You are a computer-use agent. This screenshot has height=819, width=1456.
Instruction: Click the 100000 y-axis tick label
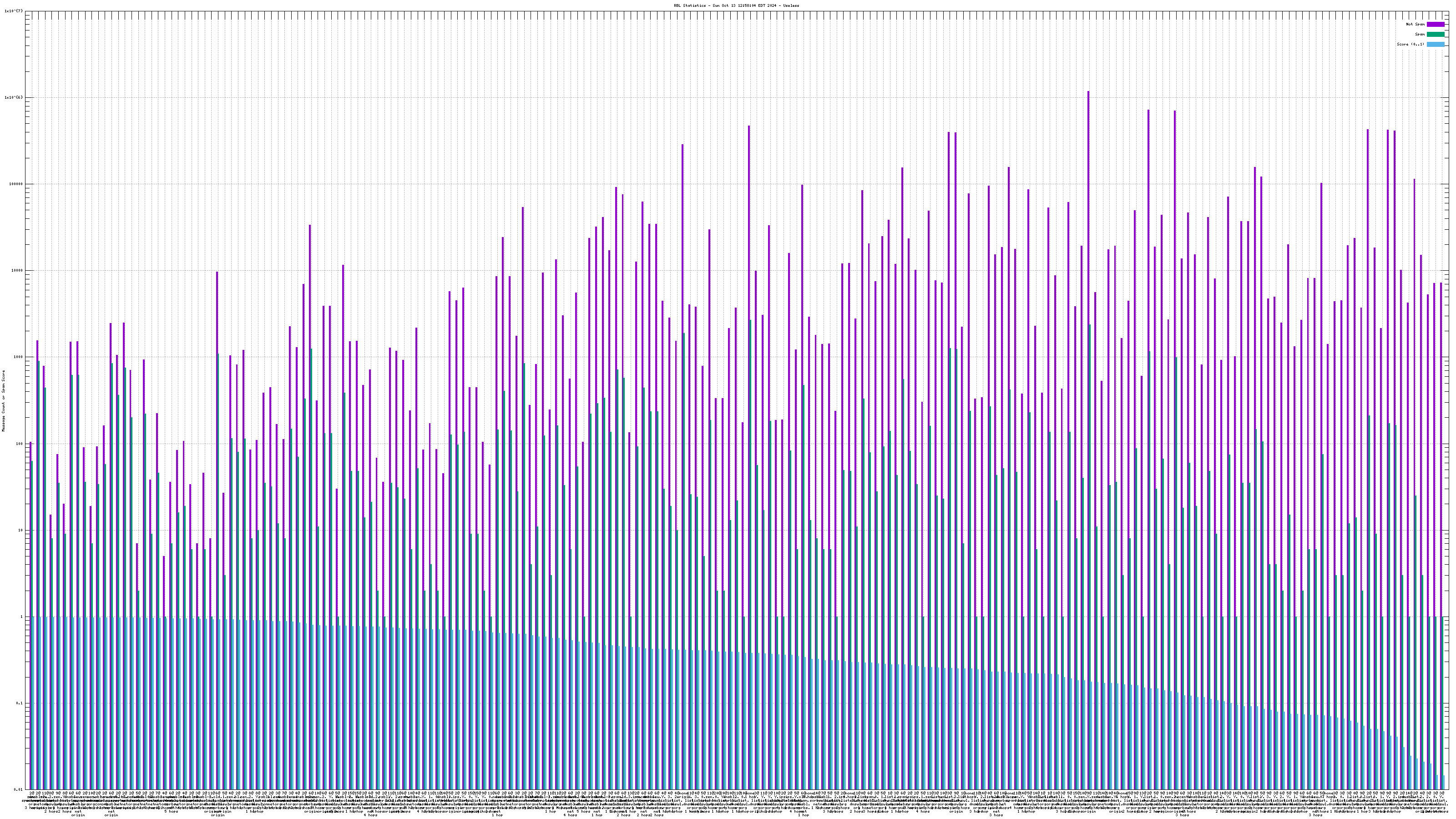pos(16,184)
